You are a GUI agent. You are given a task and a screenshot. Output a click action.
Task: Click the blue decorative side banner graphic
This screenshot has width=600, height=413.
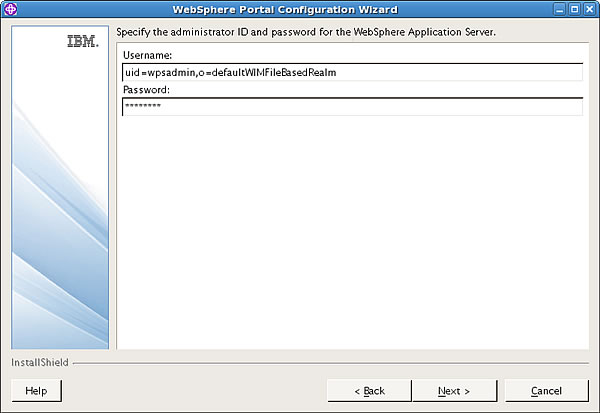click(60, 188)
